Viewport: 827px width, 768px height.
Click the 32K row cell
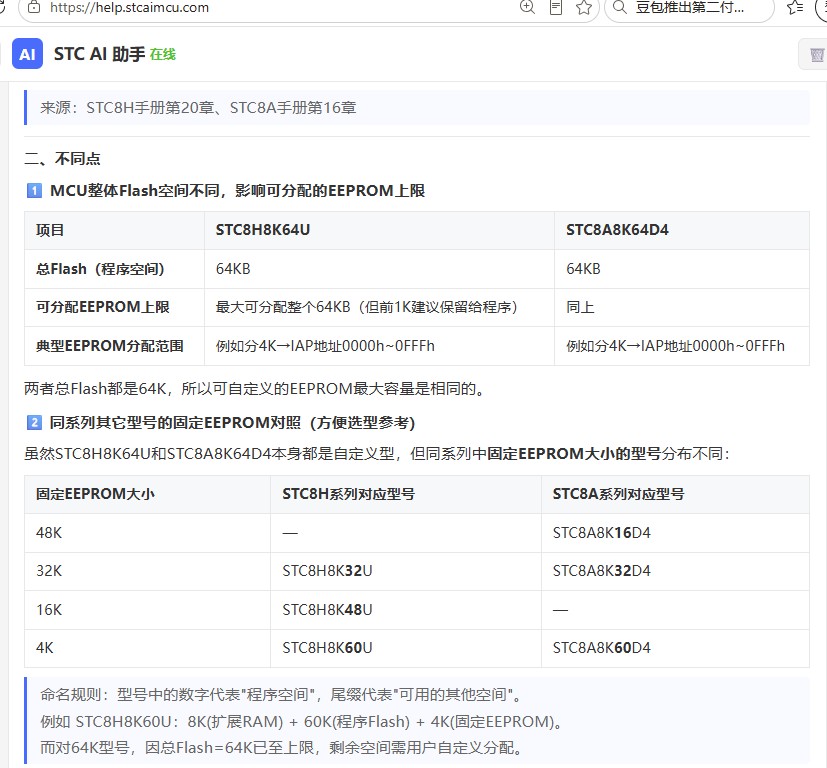tap(49, 571)
